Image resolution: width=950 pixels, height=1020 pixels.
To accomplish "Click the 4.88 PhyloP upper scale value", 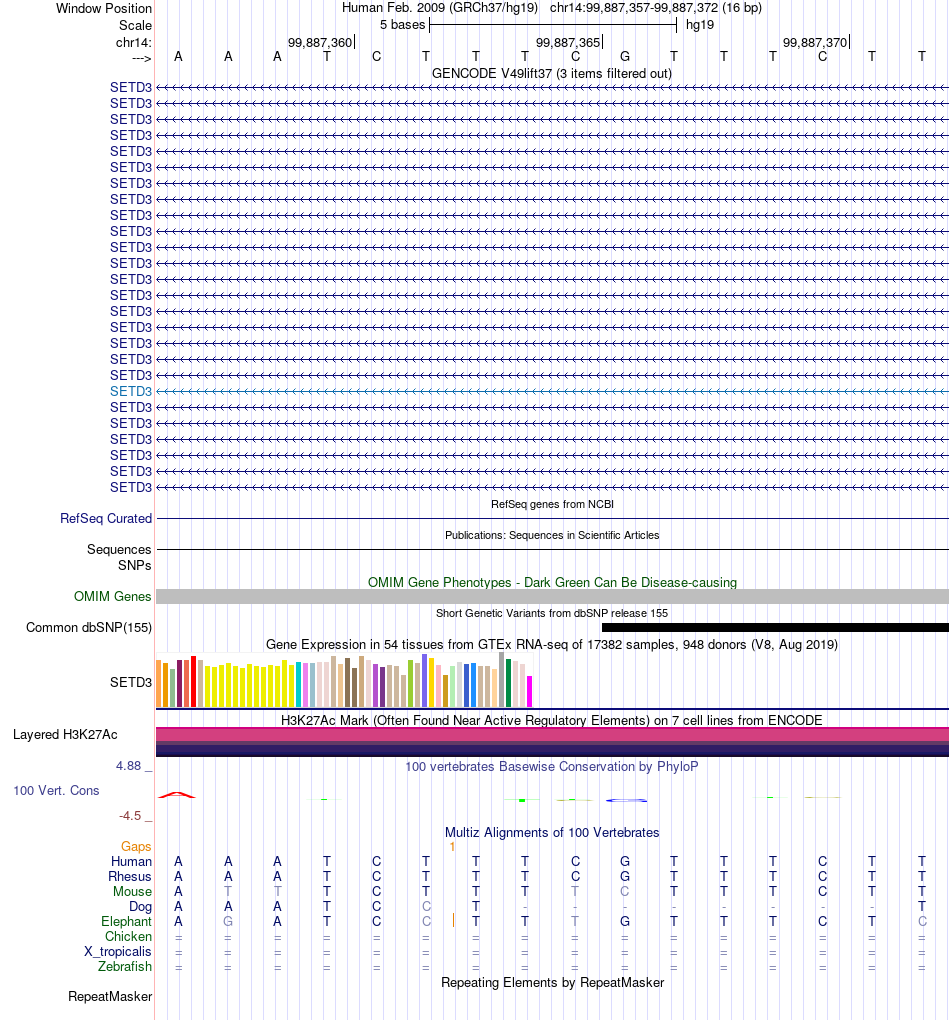I will click(x=128, y=766).
